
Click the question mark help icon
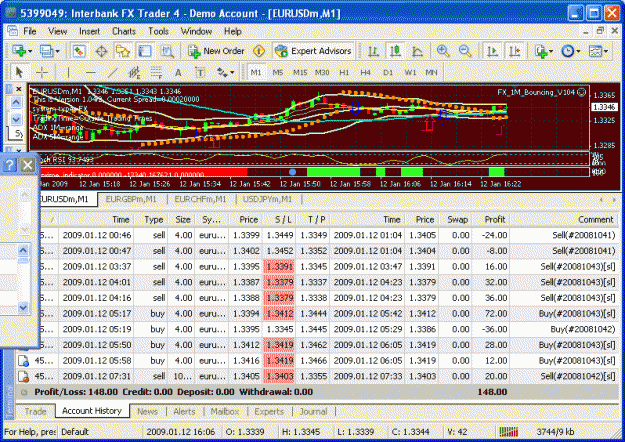10,165
